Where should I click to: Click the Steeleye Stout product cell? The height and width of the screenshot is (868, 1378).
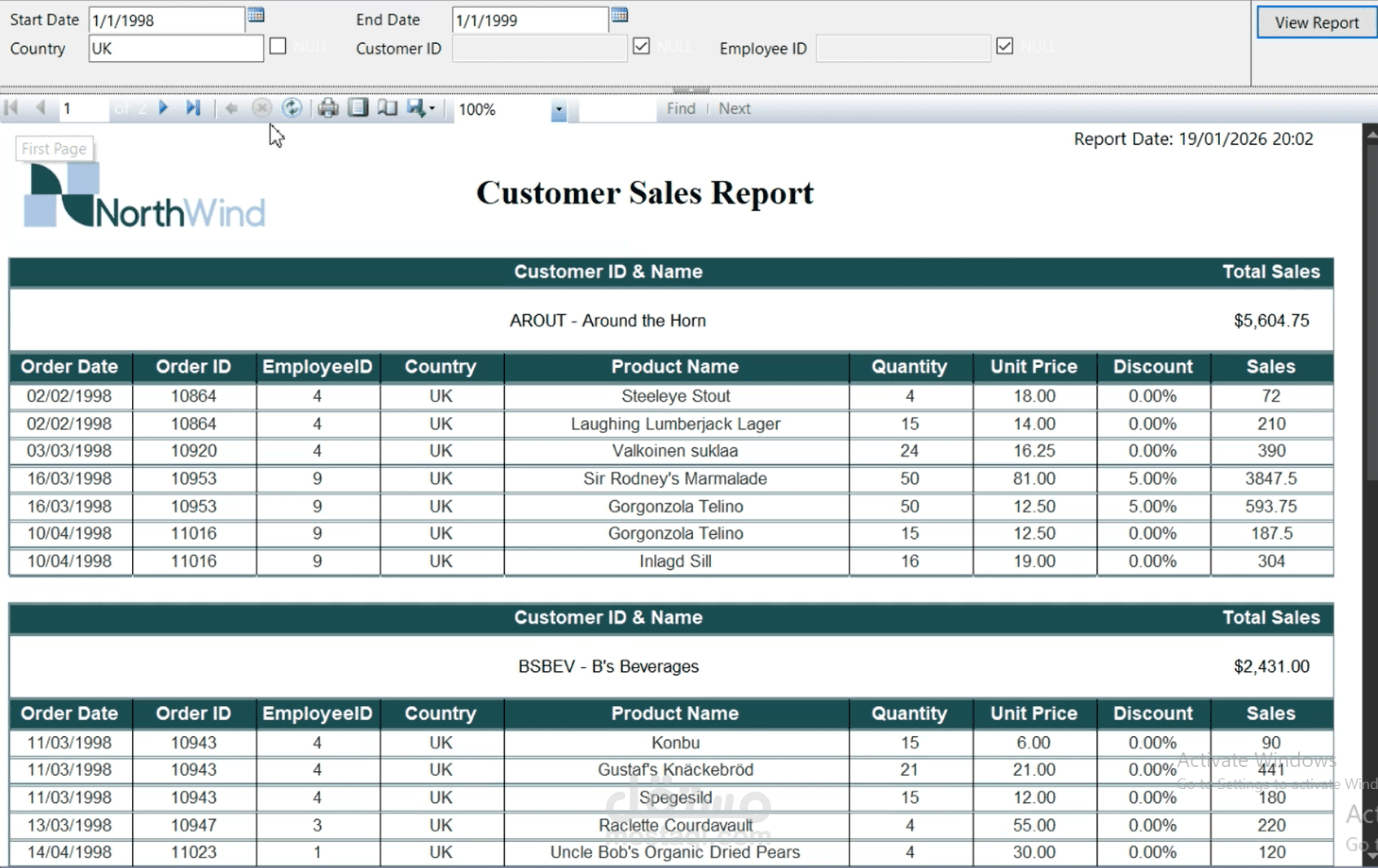pos(676,397)
